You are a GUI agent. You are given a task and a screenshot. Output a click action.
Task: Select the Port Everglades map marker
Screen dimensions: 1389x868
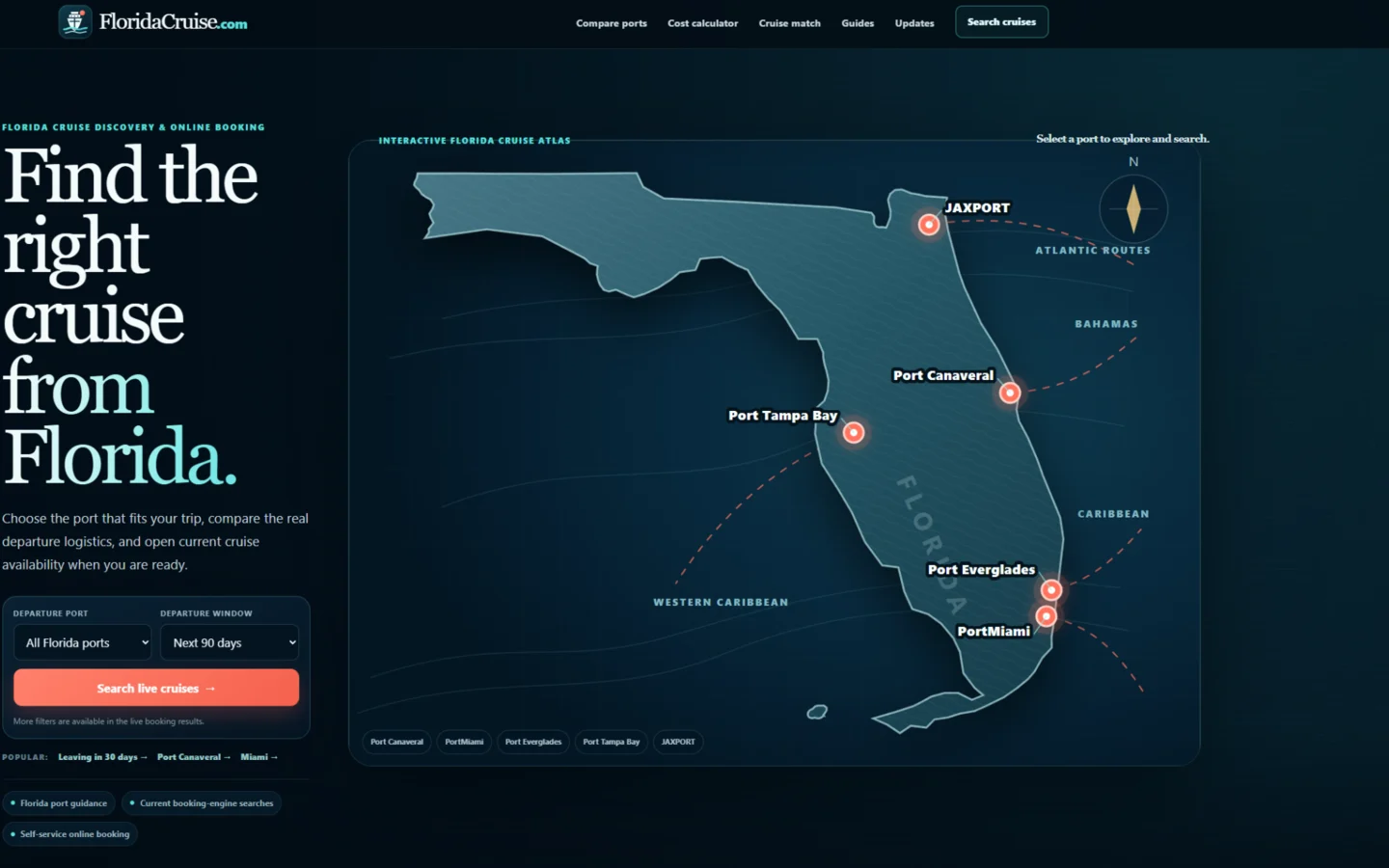point(1051,589)
